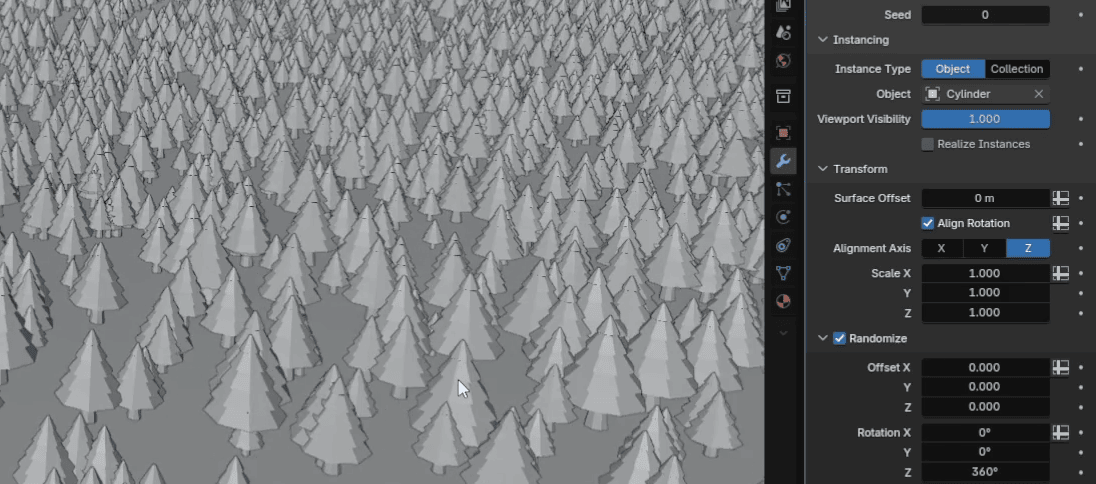Viewport: 1096px width, 484px height.
Task: Disable the Randomize checkbox
Action: (840, 338)
